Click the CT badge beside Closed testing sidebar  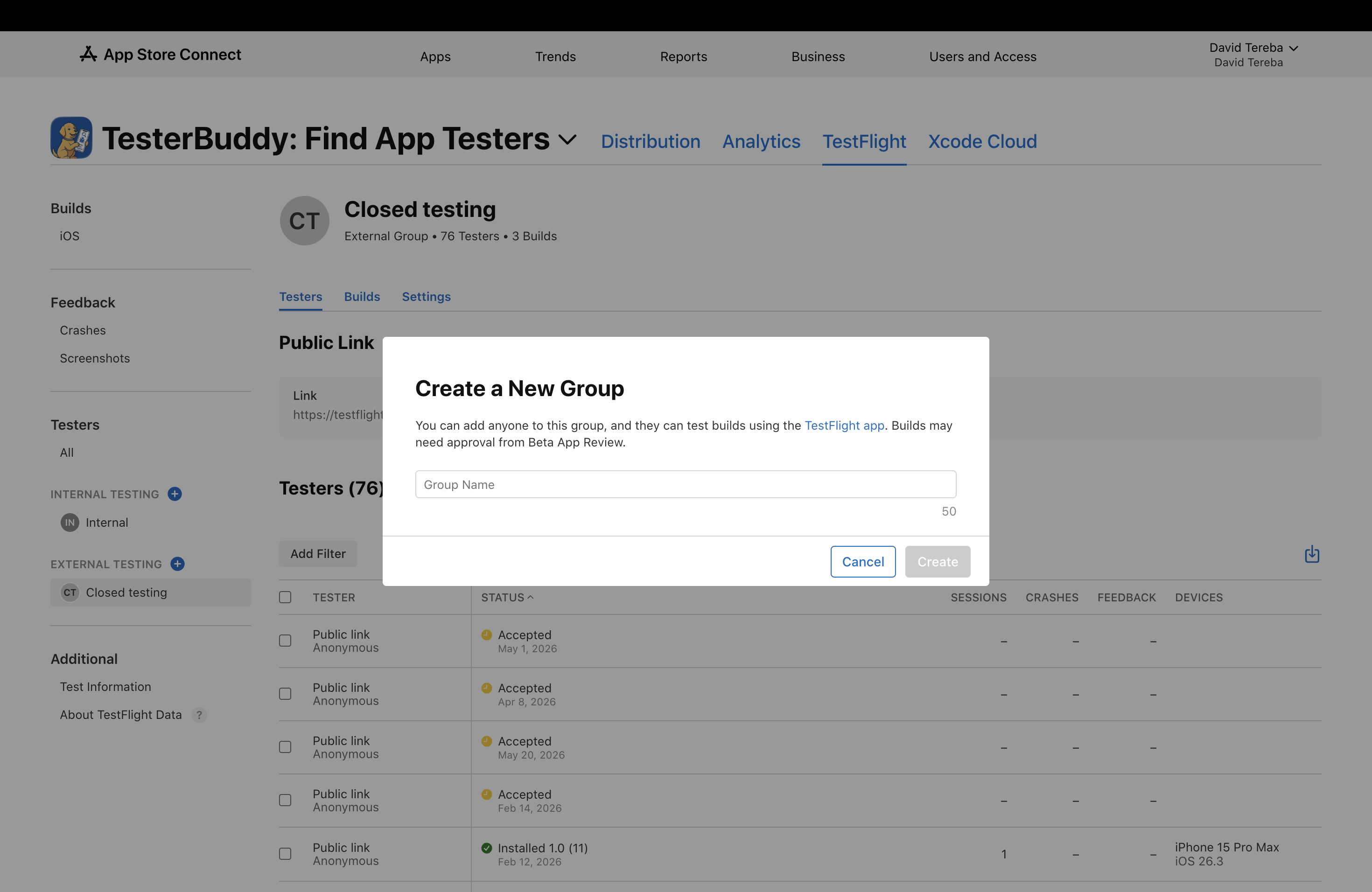pos(70,592)
